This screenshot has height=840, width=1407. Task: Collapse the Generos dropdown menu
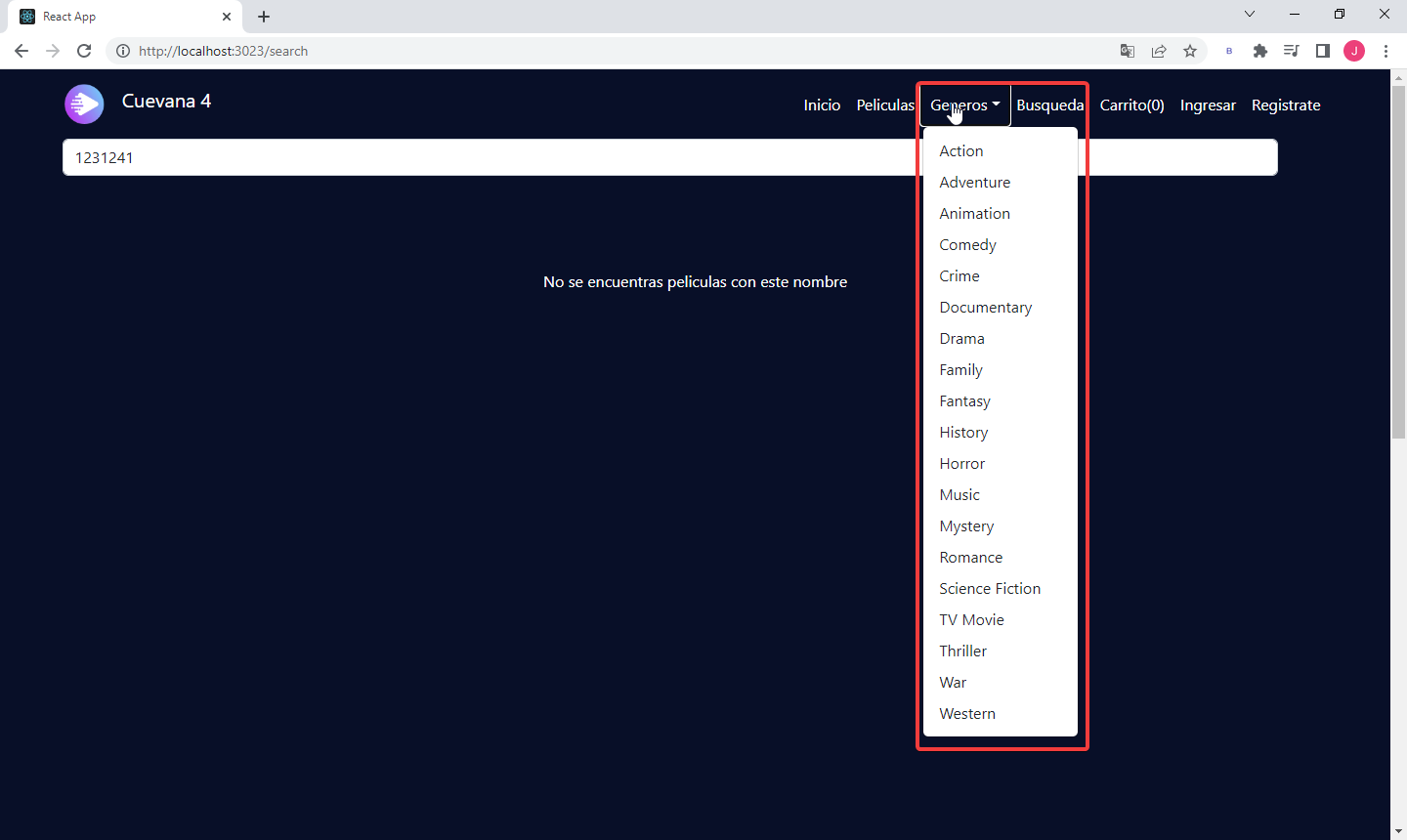click(963, 105)
